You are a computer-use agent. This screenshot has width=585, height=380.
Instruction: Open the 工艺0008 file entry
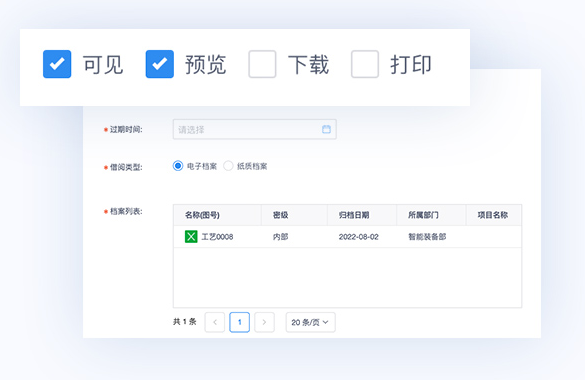coord(217,237)
